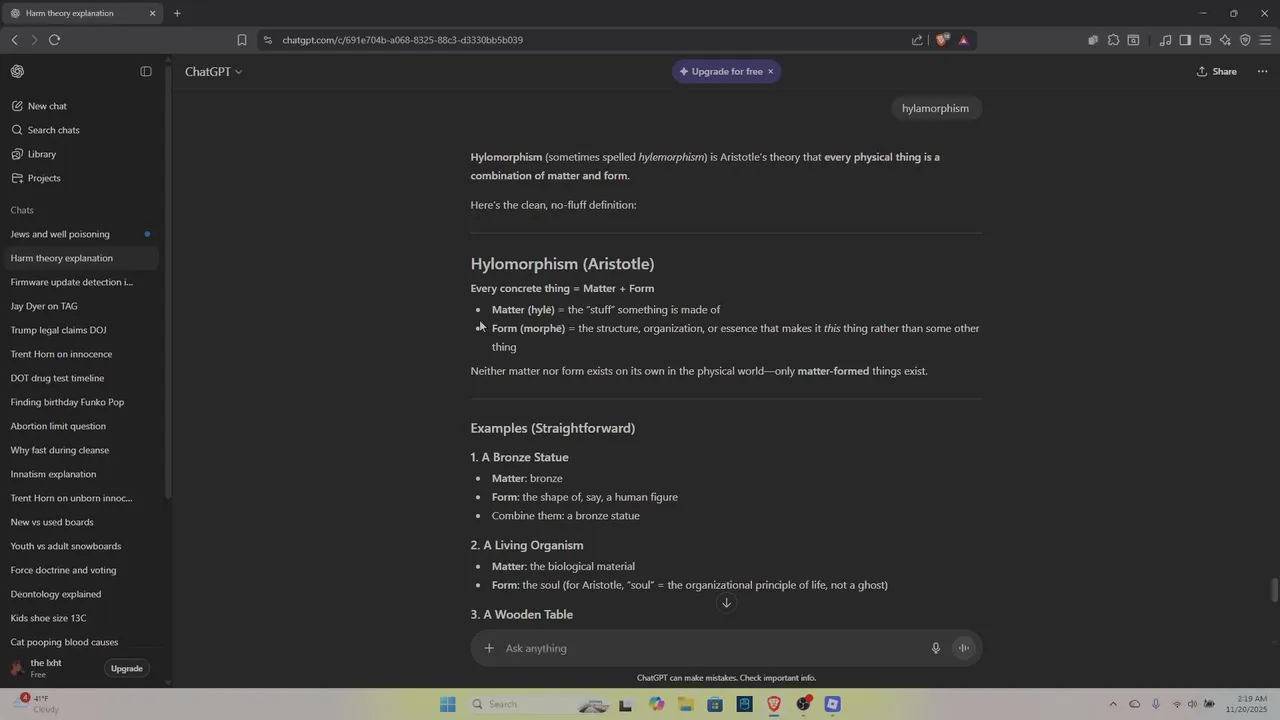Collapse the sidebar with the panel icon

click(146, 72)
